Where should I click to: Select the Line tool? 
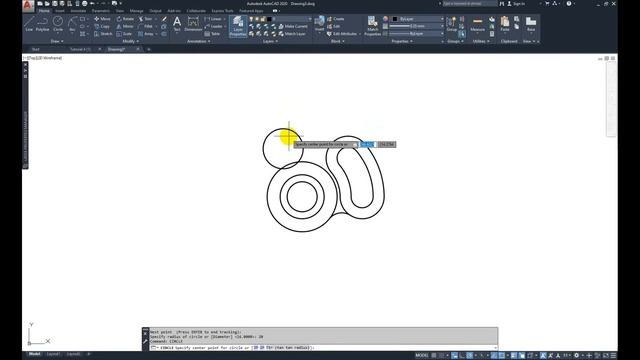[29, 24]
